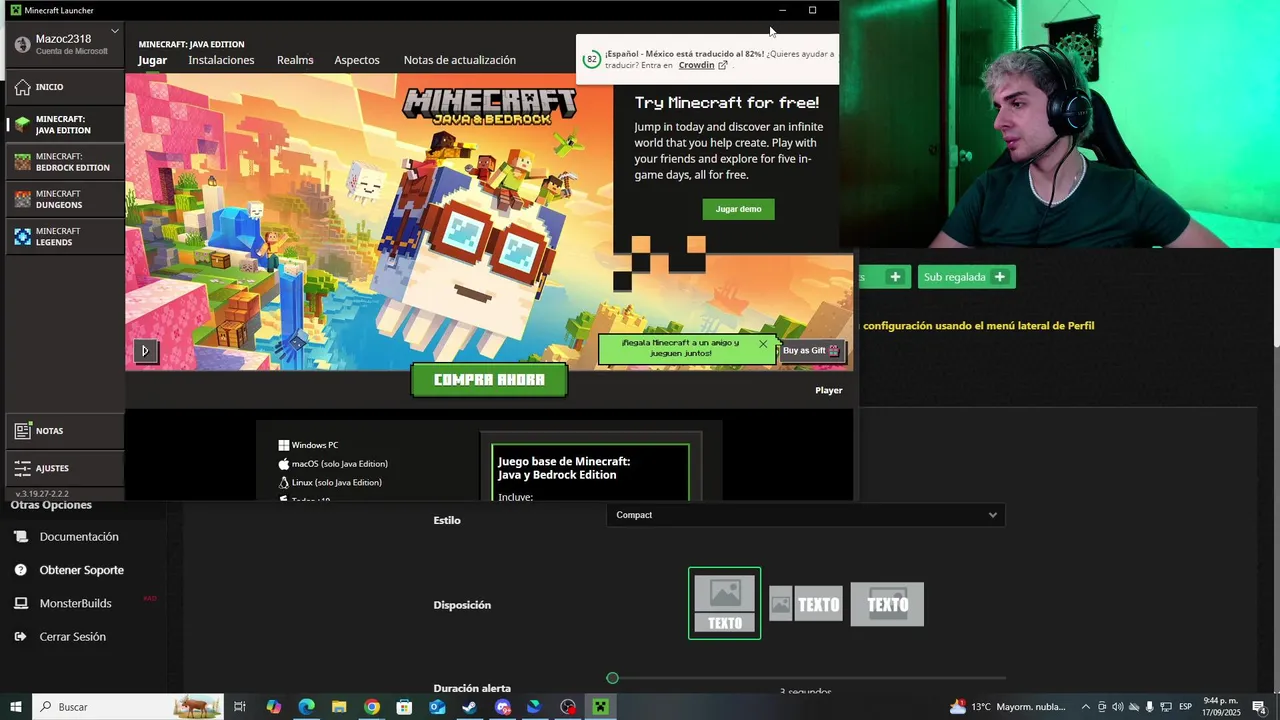Click the ESP input language indicator
The height and width of the screenshot is (720, 1280).
1185,707
